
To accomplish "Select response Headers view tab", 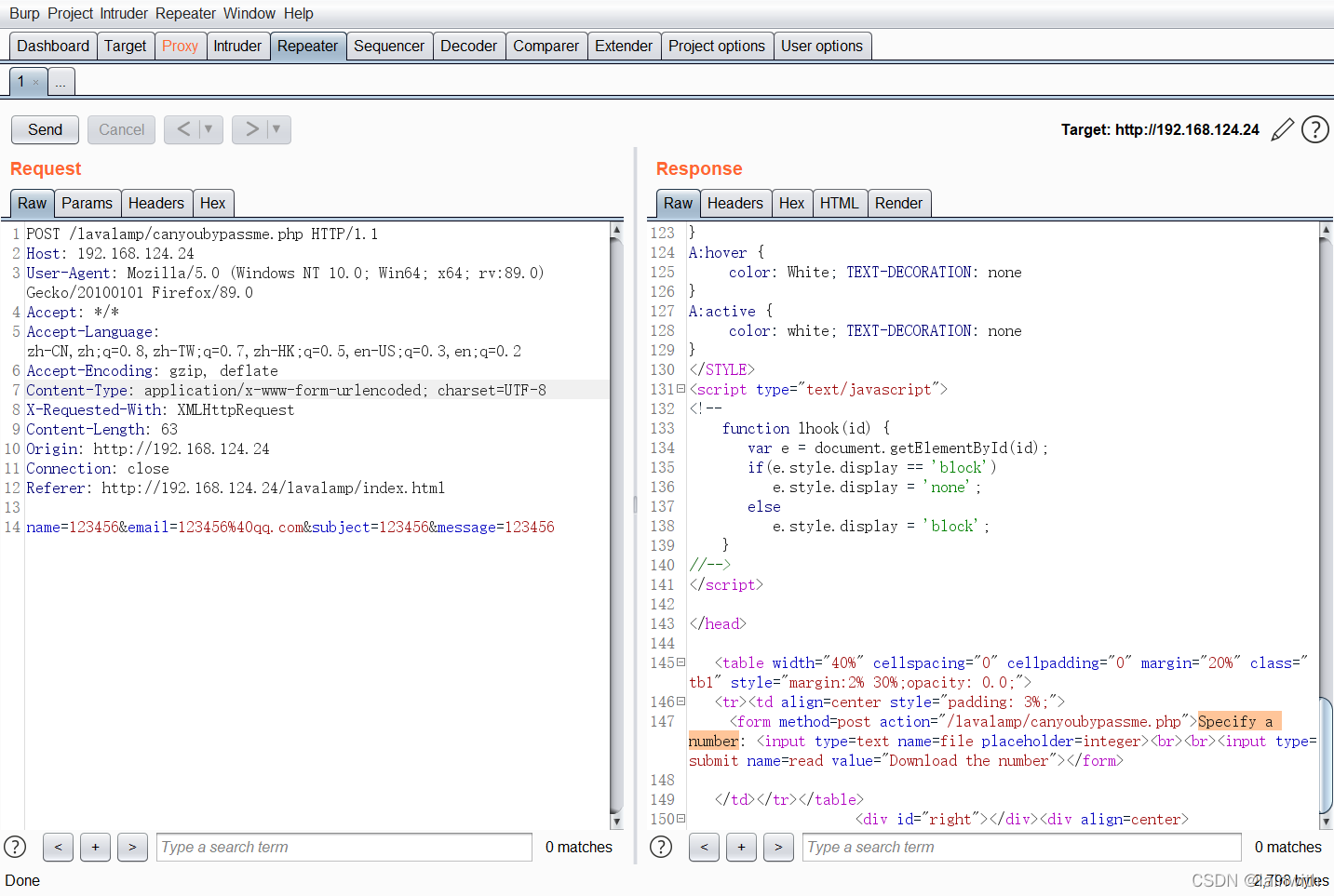I will (734, 203).
